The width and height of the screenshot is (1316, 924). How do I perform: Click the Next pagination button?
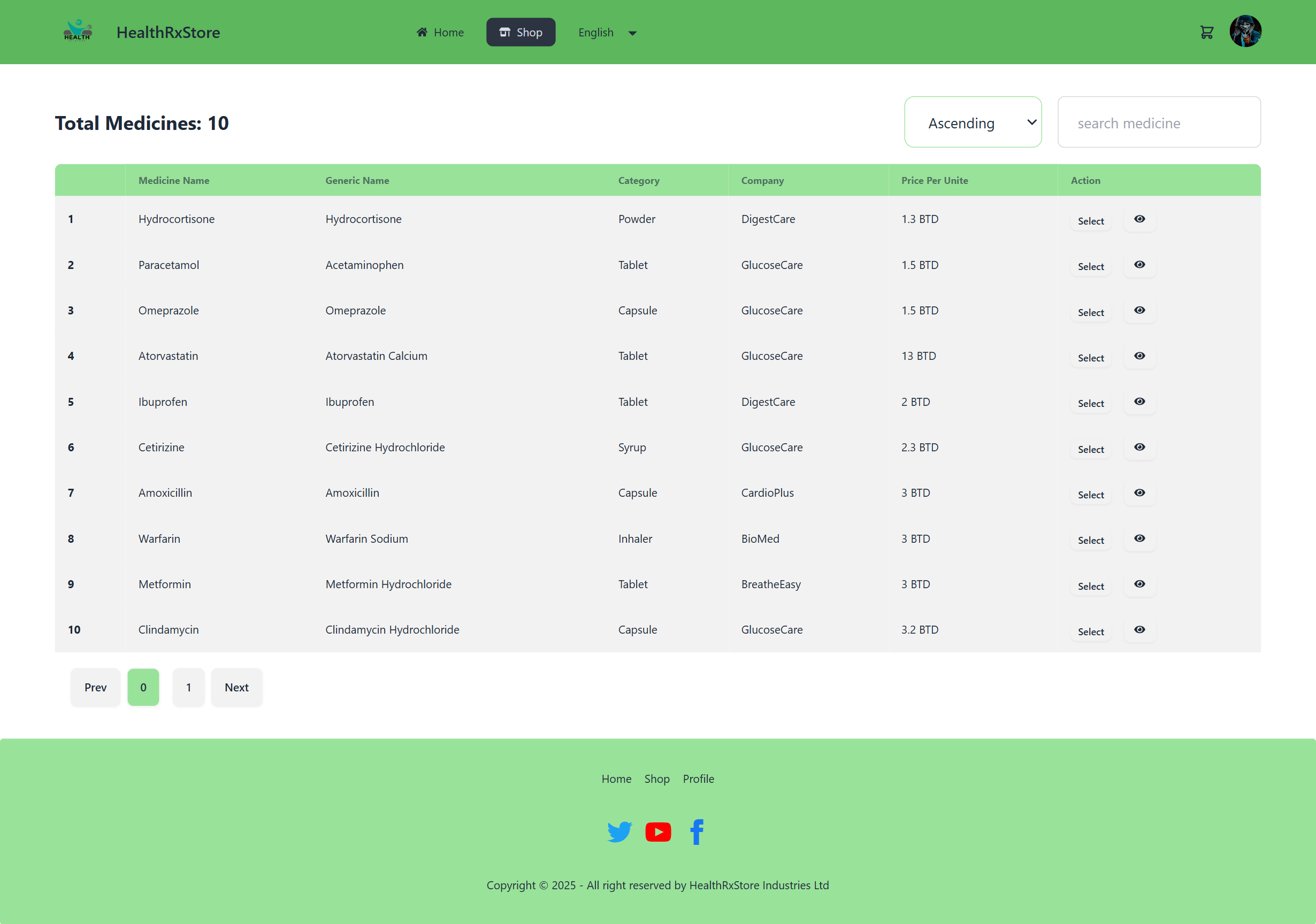[x=236, y=688]
